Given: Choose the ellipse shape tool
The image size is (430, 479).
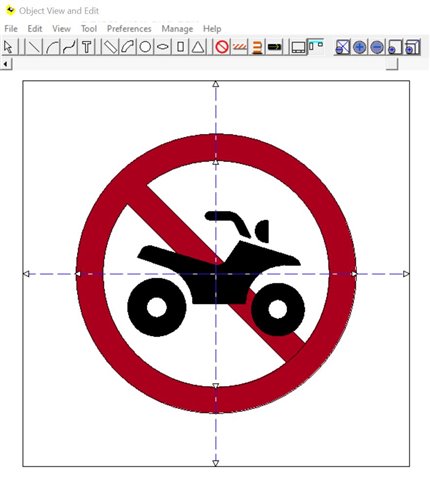Looking at the screenshot, I should click(x=163, y=47).
